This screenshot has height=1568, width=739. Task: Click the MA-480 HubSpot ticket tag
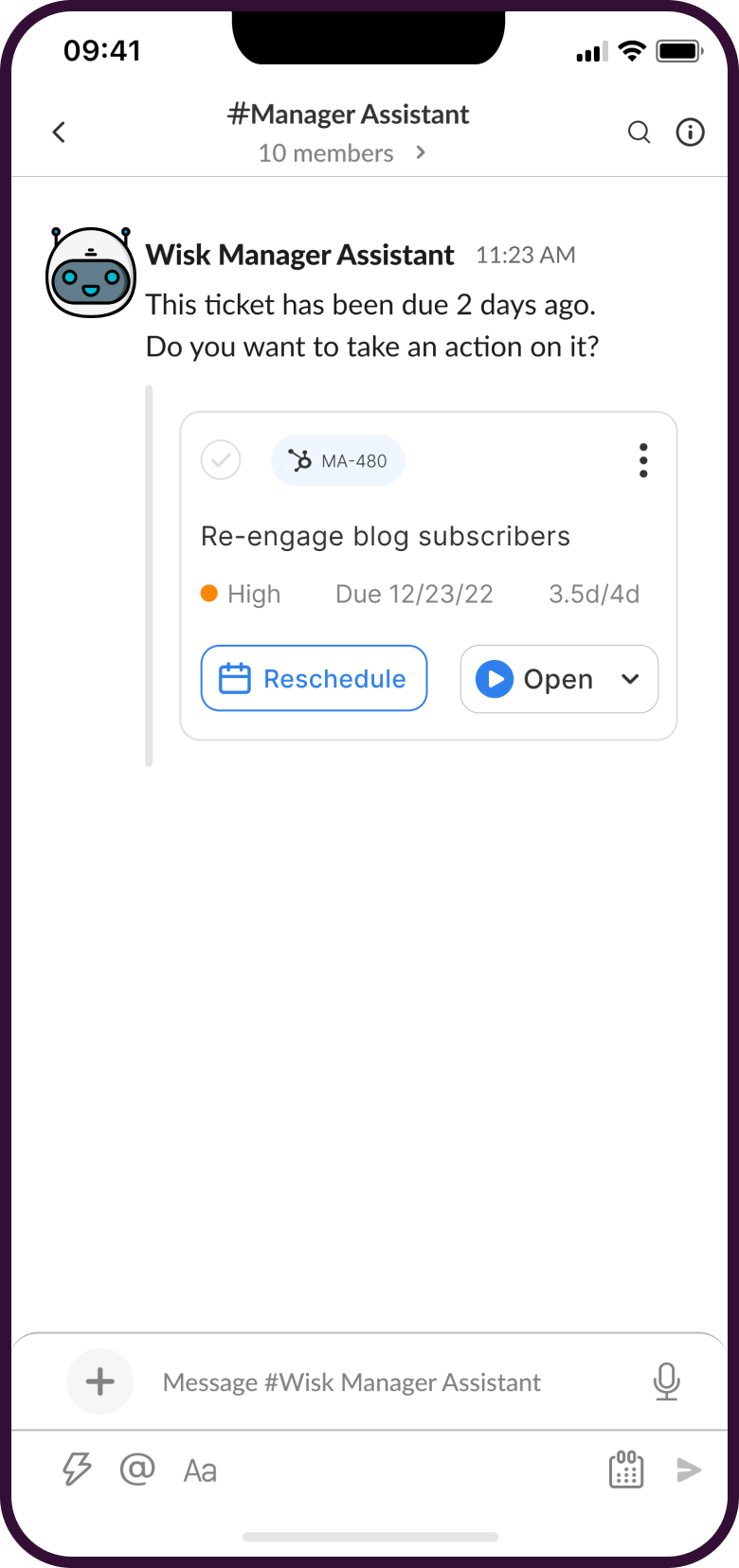[338, 461]
